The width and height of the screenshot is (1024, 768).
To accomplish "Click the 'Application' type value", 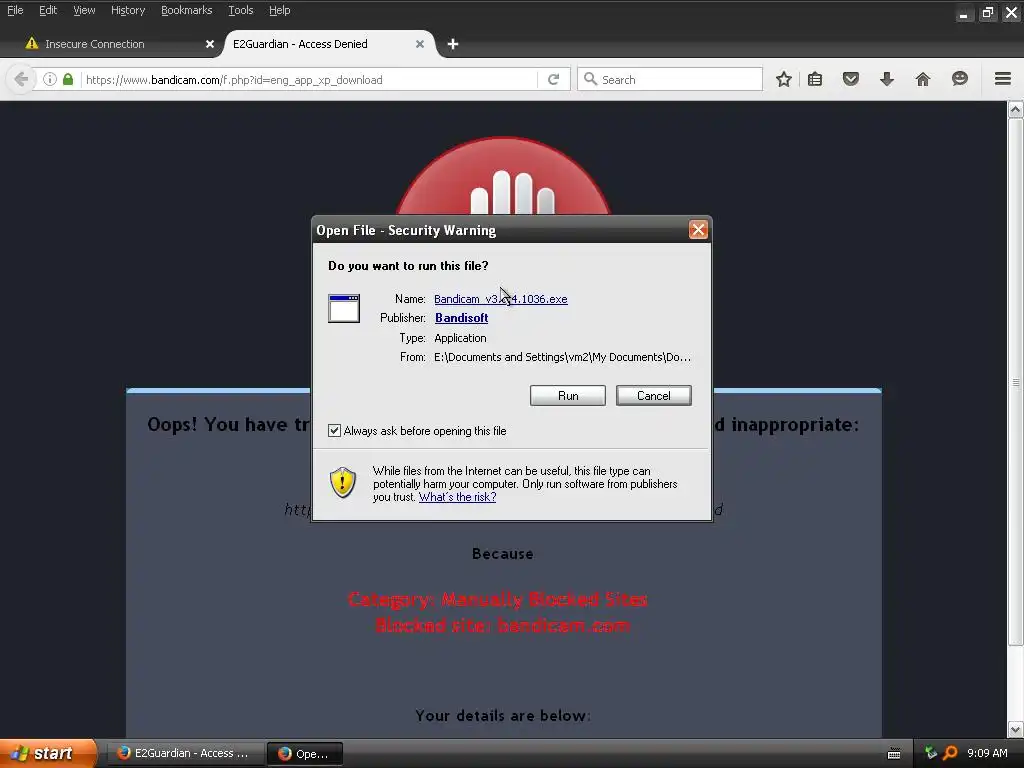I will [460, 338].
